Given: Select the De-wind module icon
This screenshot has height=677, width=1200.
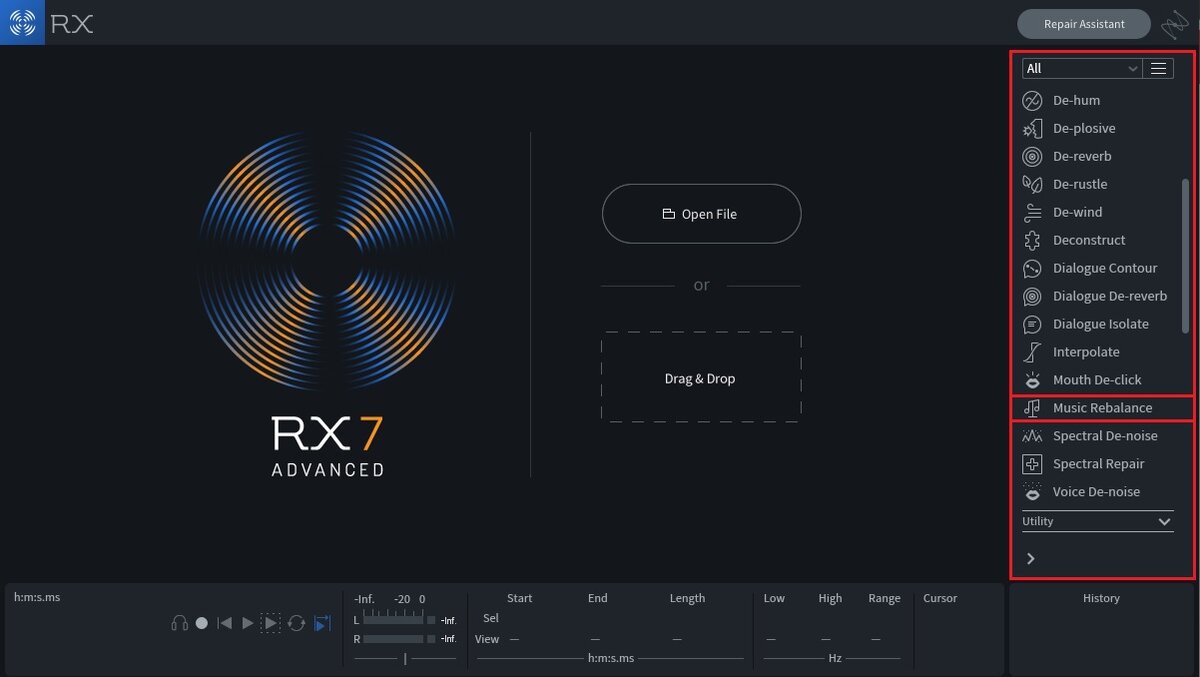Looking at the screenshot, I should 1032,212.
